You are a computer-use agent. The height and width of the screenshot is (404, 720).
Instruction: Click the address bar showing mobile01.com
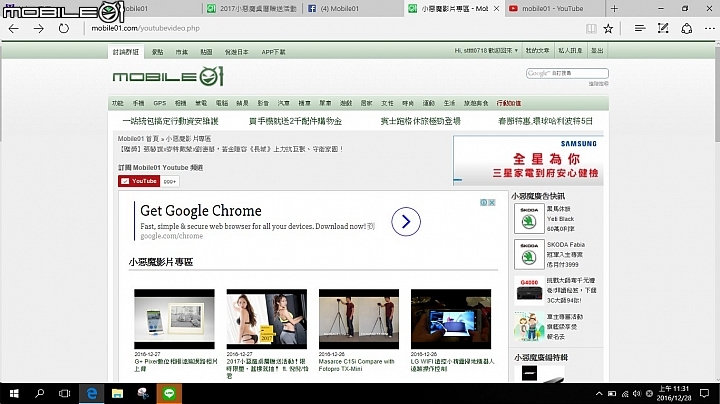300,29
